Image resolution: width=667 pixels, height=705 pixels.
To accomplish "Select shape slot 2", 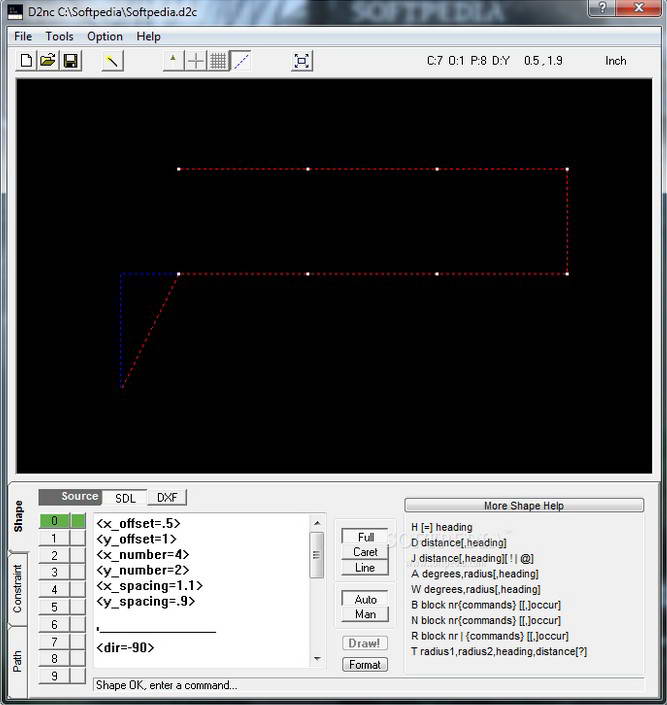I will [54, 555].
